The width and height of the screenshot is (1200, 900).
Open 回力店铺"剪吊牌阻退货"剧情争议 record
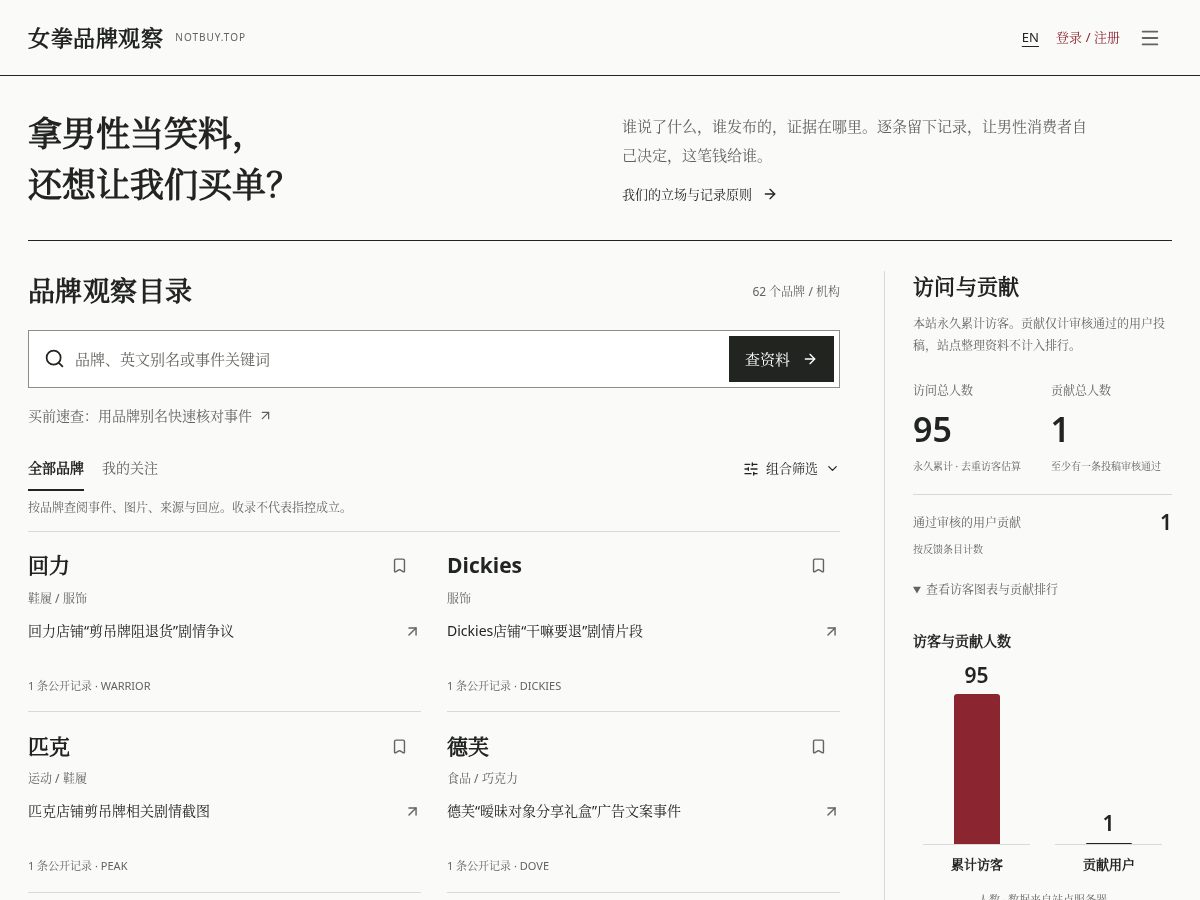pos(131,631)
